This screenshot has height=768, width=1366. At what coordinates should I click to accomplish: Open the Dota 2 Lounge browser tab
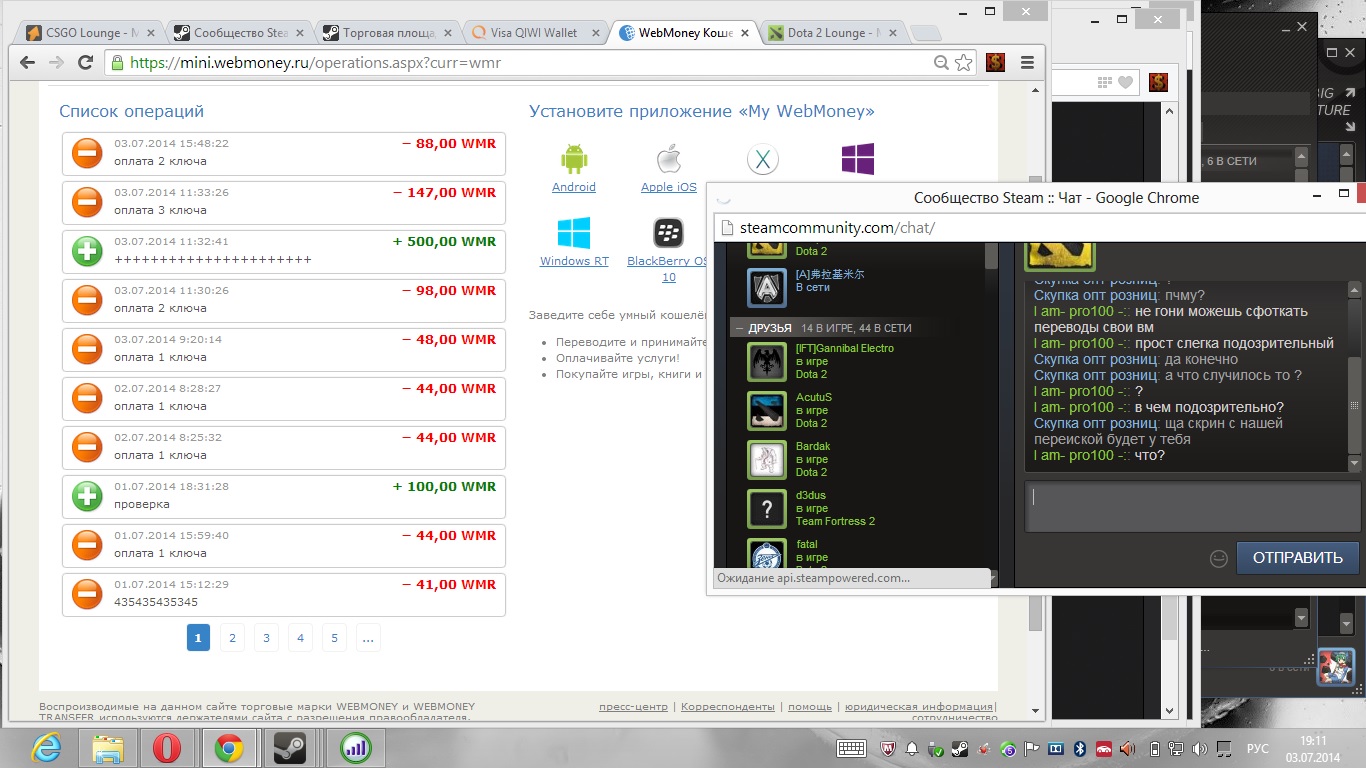pyautogui.click(x=831, y=32)
